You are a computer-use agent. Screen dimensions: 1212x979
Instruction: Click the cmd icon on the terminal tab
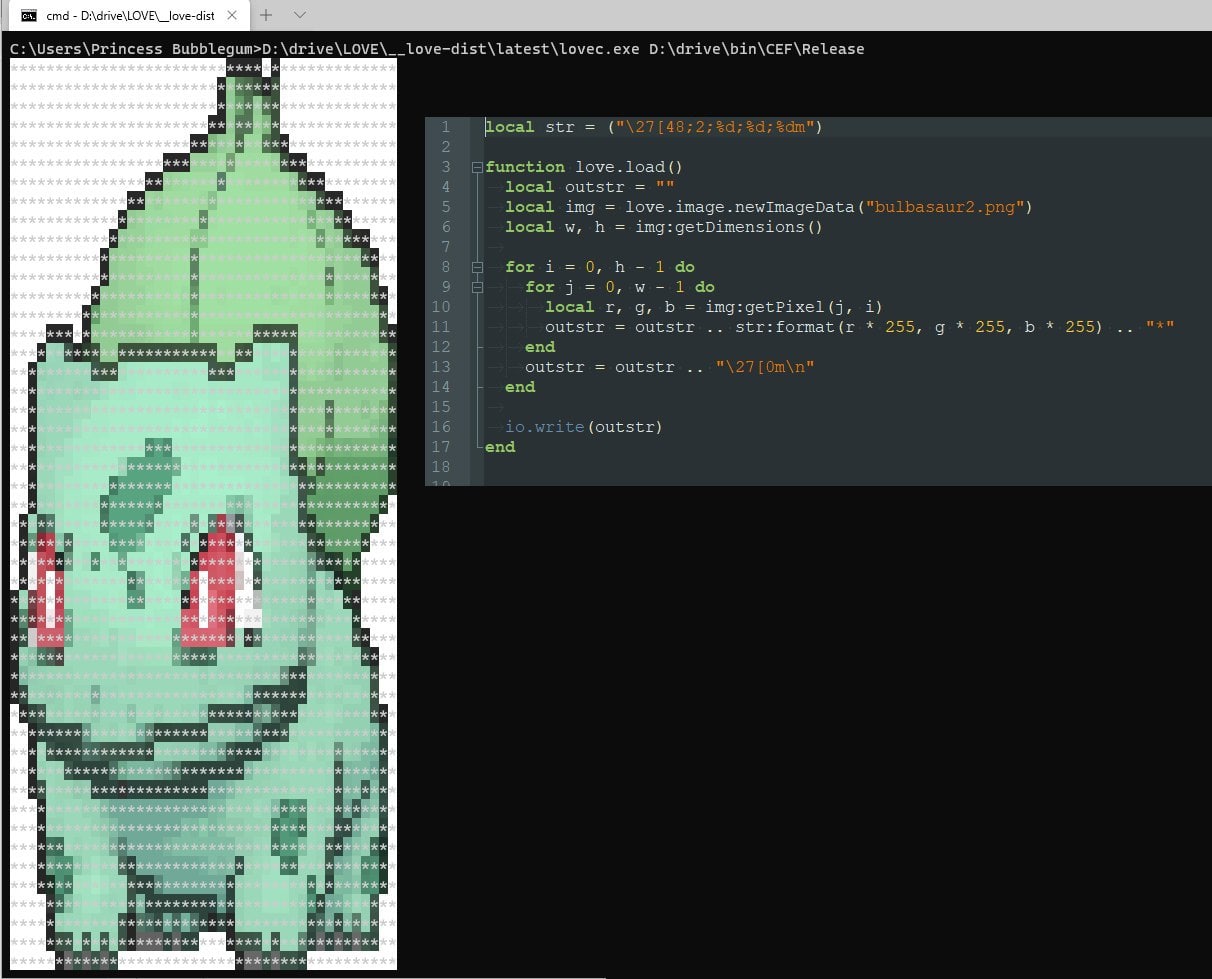pos(30,16)
